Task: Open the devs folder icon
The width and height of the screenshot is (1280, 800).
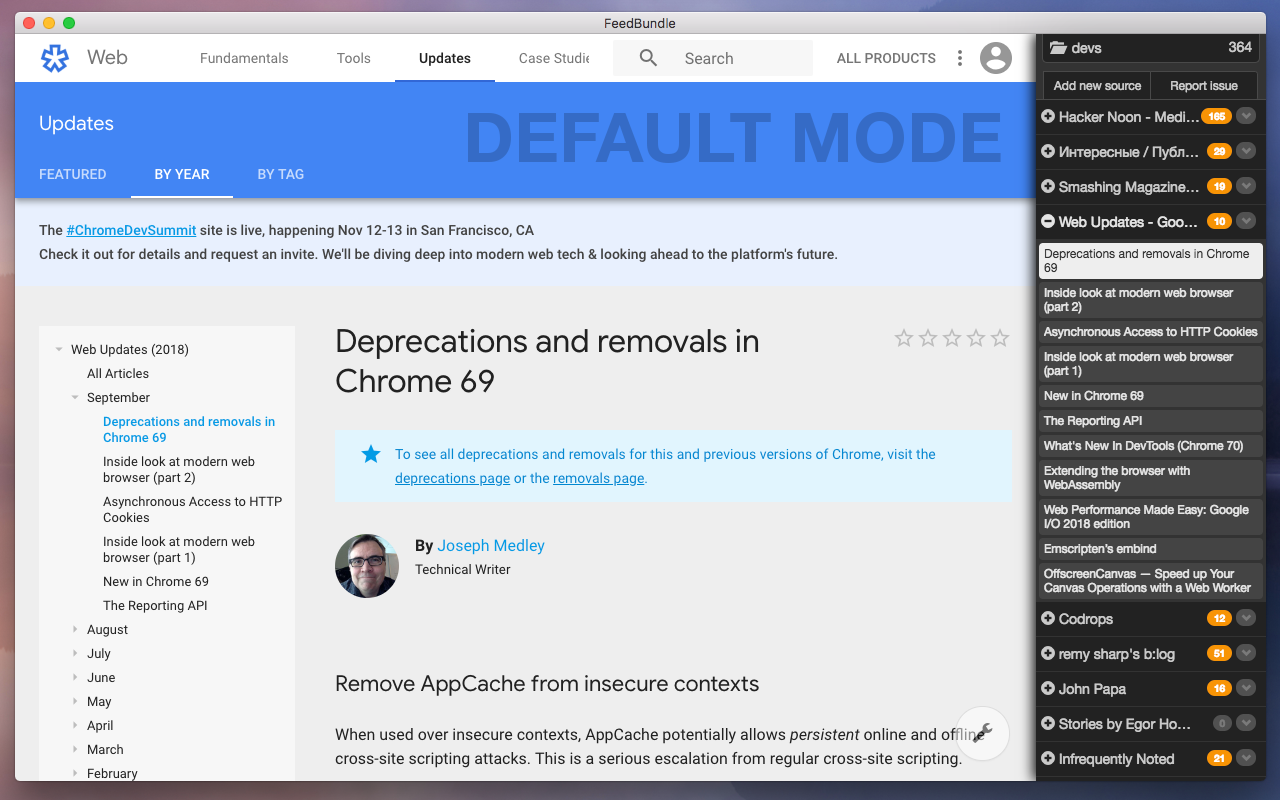Action: coord(1057,48)
